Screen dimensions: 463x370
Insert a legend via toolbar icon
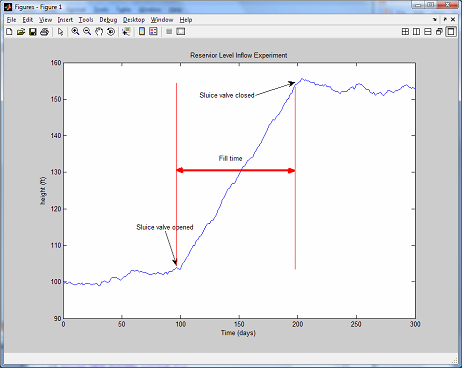pos(153,32)
